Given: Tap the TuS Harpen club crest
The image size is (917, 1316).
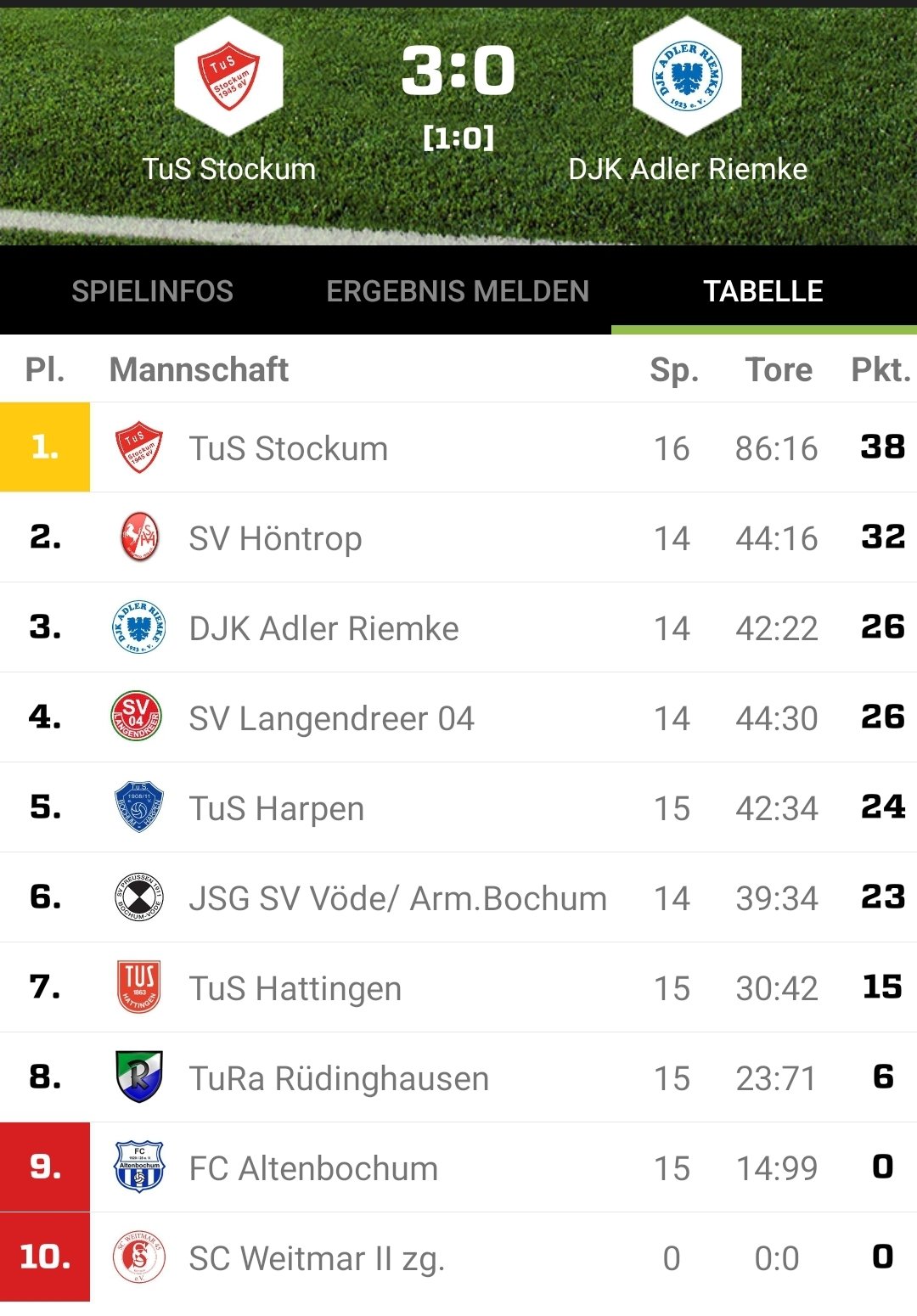Looking at the screenshot, I should pyautogui.click(x=138, y=807).
